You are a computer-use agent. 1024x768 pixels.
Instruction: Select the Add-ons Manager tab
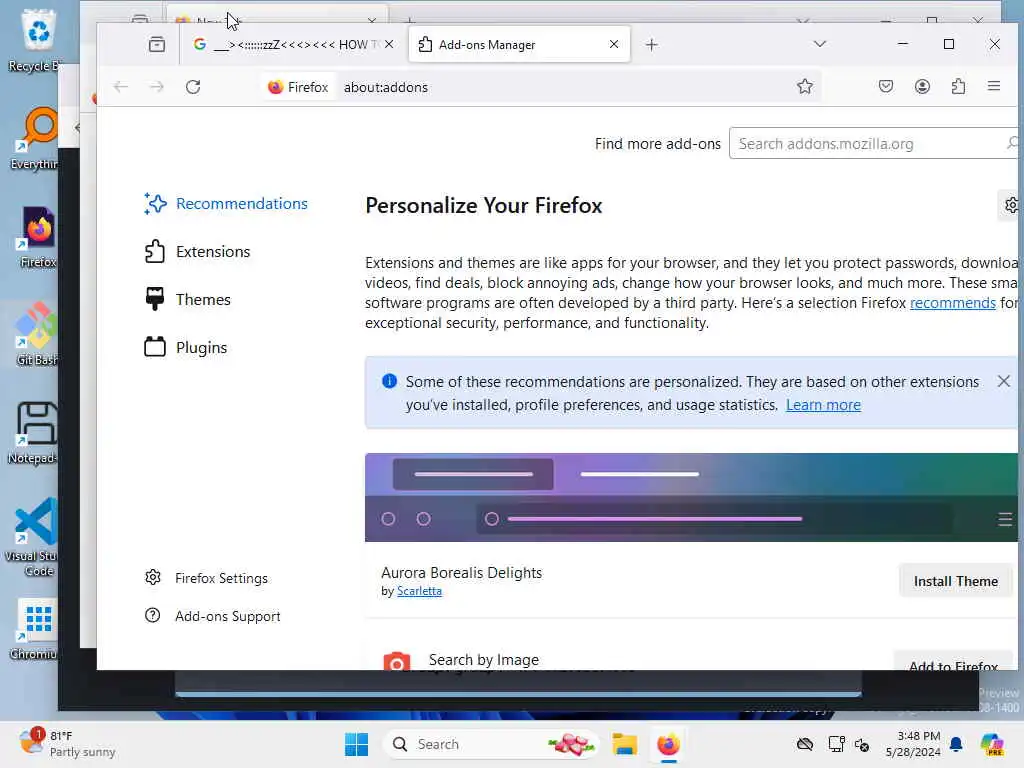pyautogui.click(x=519, y=44)
